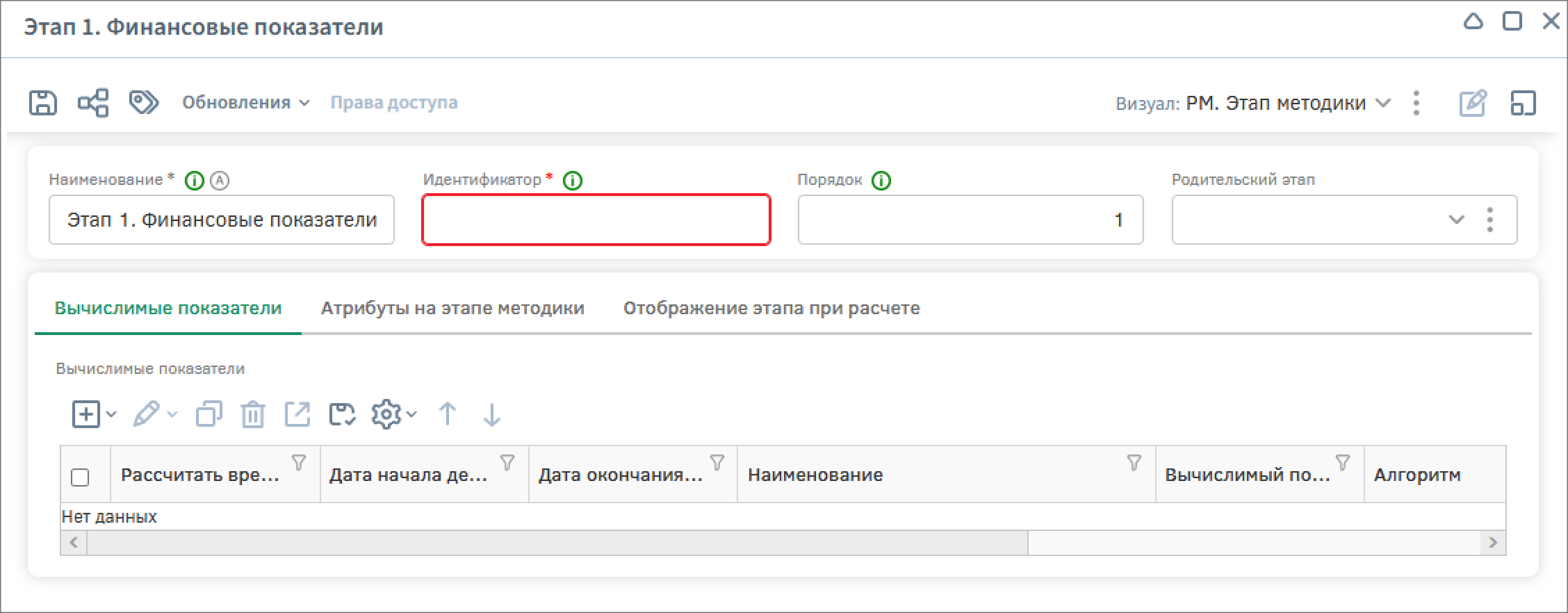The width and height of the screenshot is (1568, 613).
Task: Maximize the Этап 1 window
Action: 1512,22
